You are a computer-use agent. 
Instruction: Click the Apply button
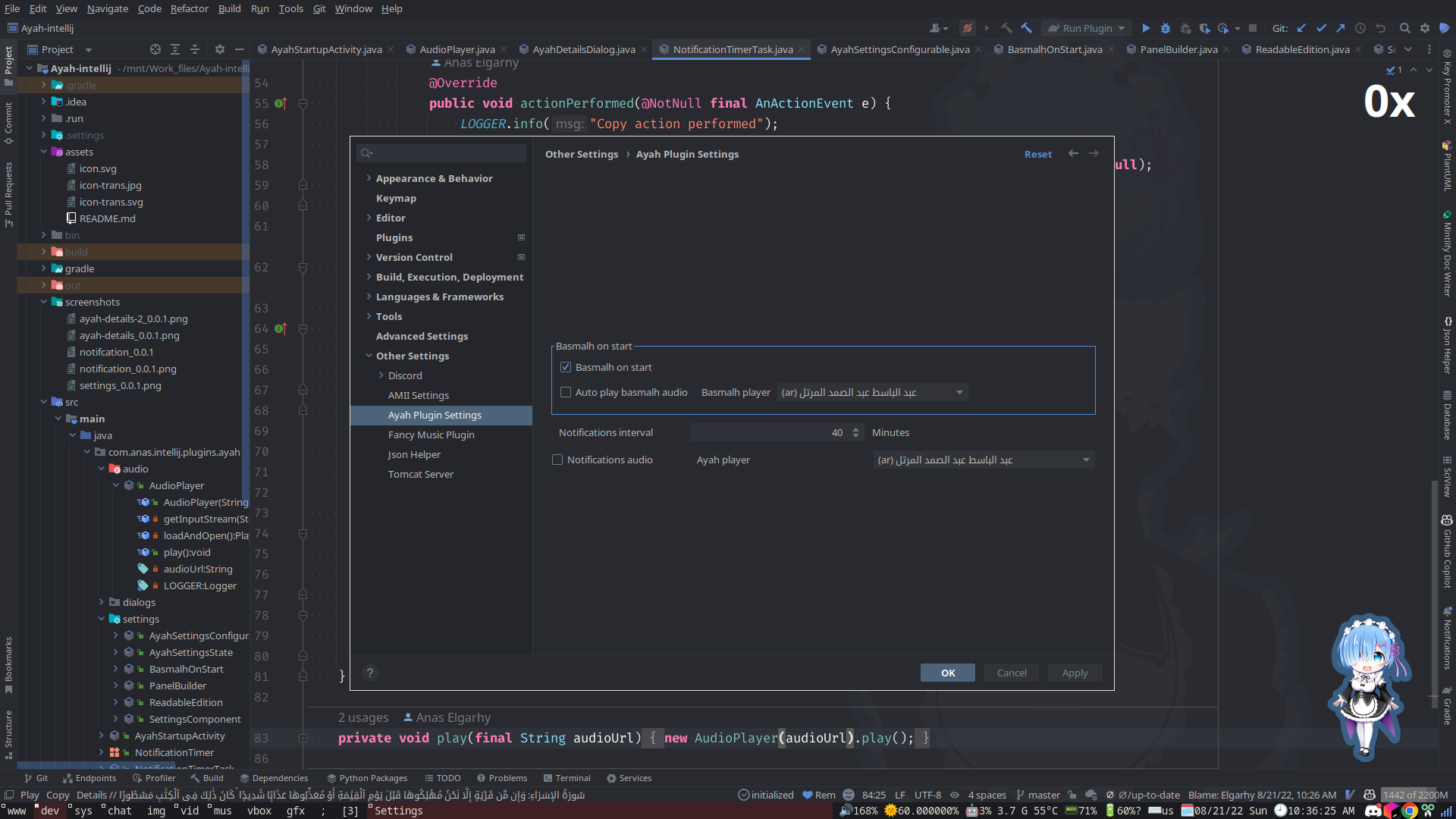[1074, 673]
